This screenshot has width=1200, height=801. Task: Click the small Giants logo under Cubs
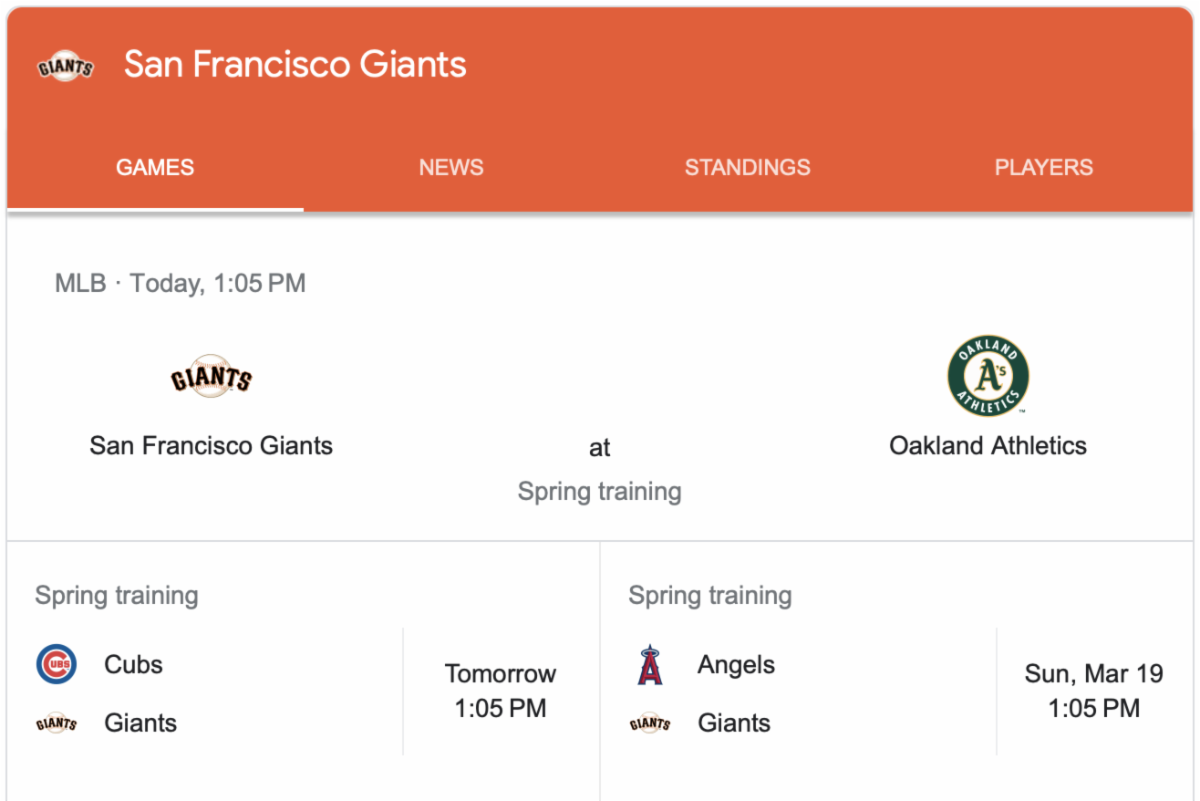tap(56, 723)
